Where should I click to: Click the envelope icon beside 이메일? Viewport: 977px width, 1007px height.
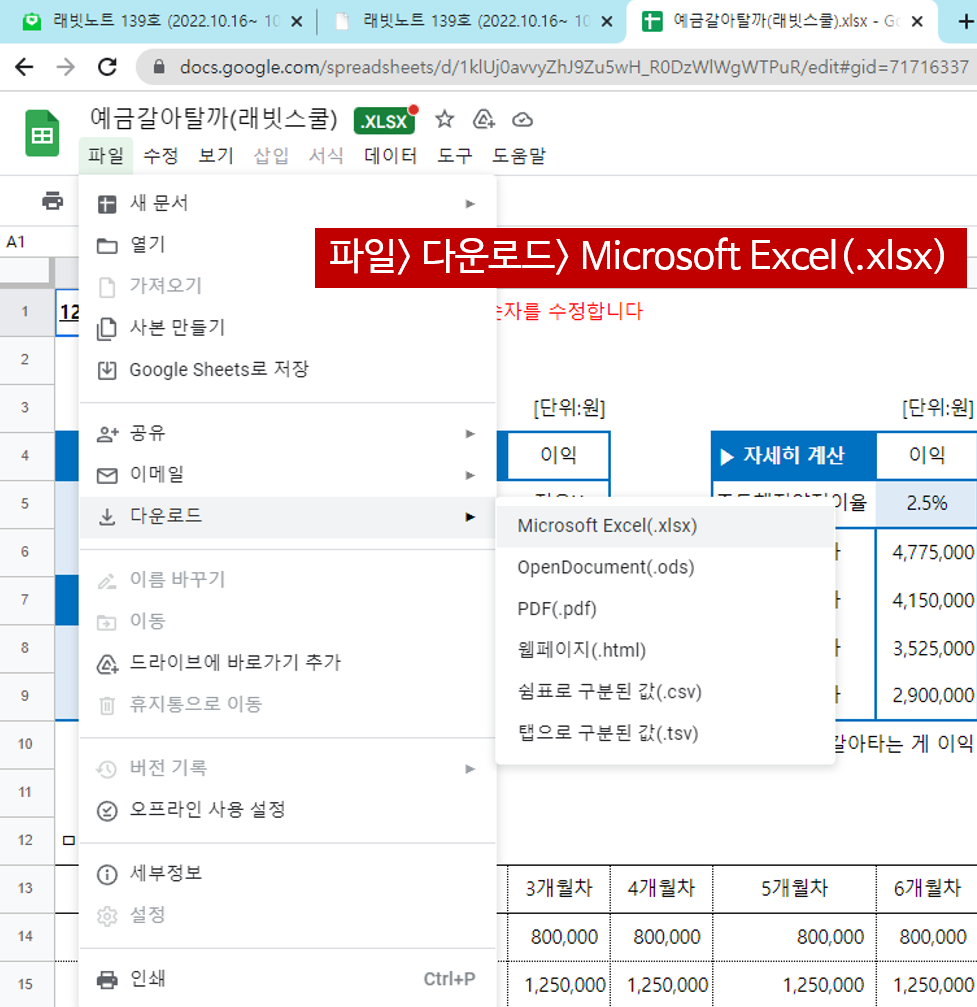tap(107, 475)
